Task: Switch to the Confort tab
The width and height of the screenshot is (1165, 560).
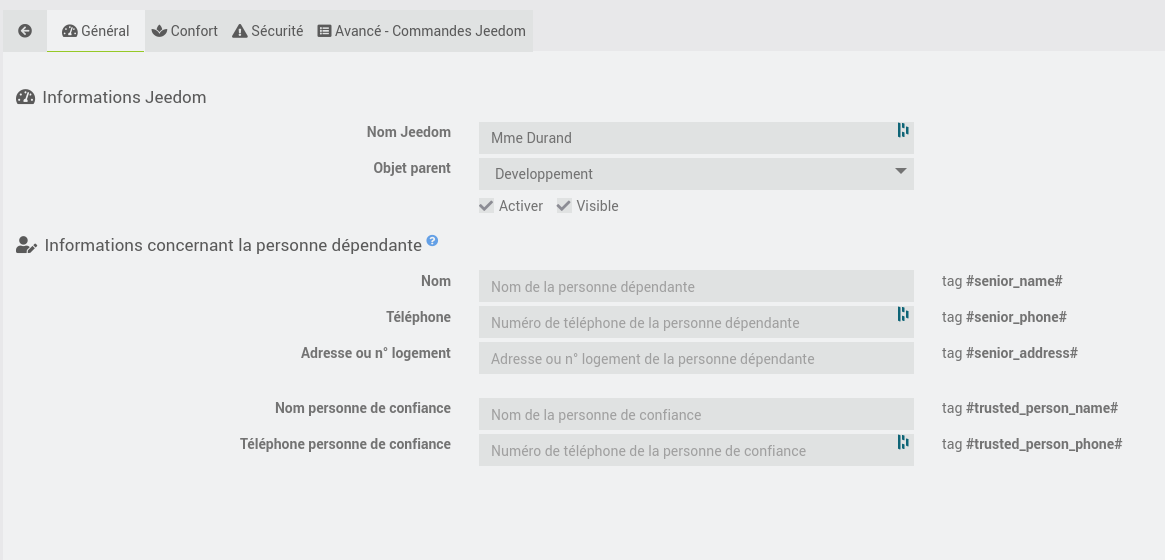Action: coord(184,31)
